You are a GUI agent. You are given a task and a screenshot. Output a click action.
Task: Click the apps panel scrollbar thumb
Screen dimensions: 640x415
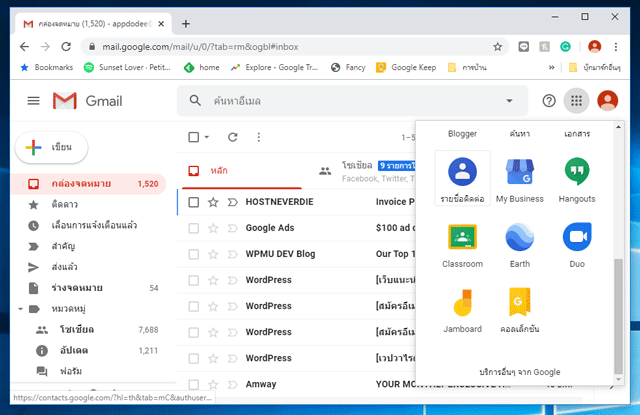(618, 316)
